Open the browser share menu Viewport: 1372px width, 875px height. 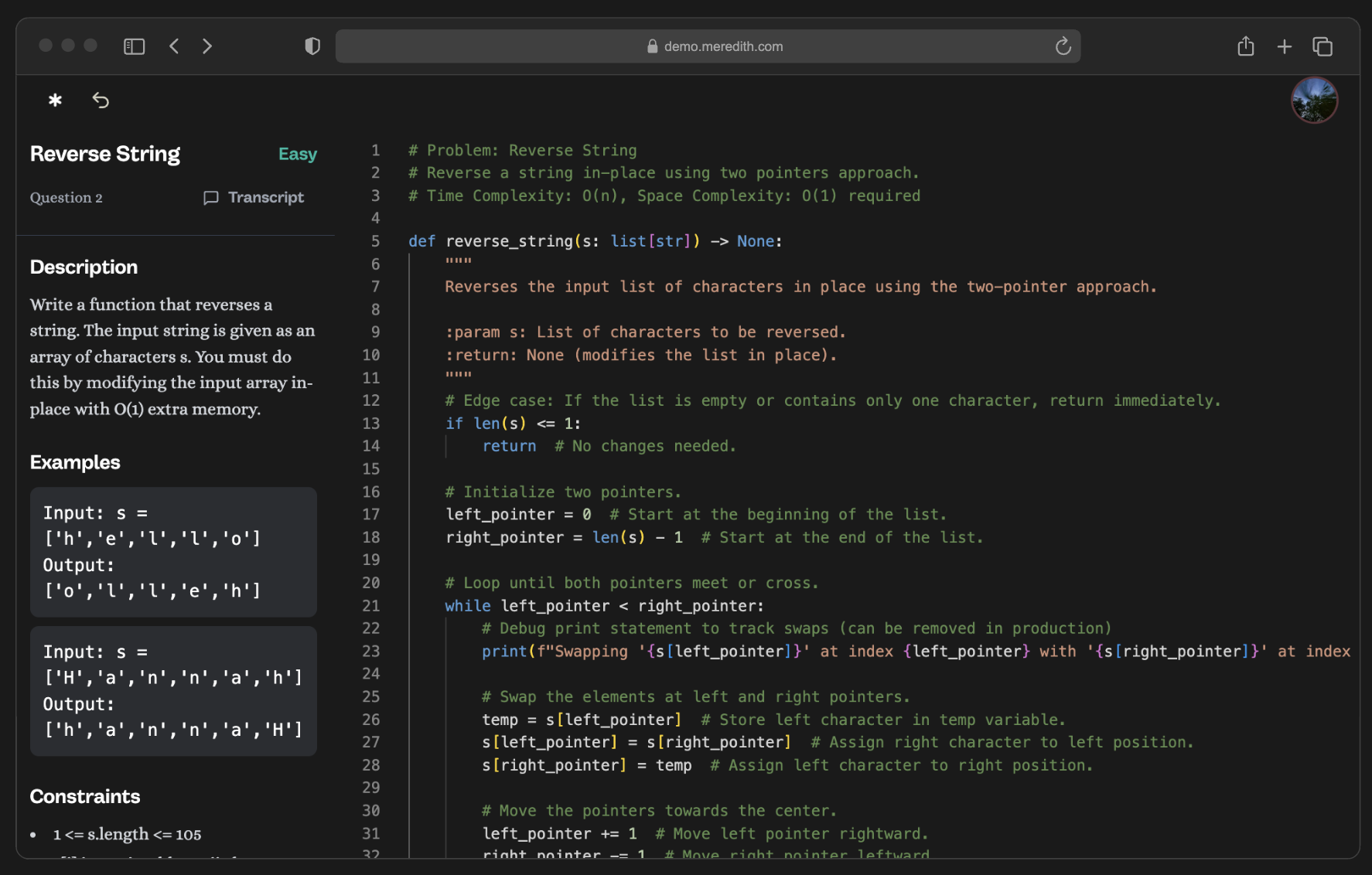1245,46
